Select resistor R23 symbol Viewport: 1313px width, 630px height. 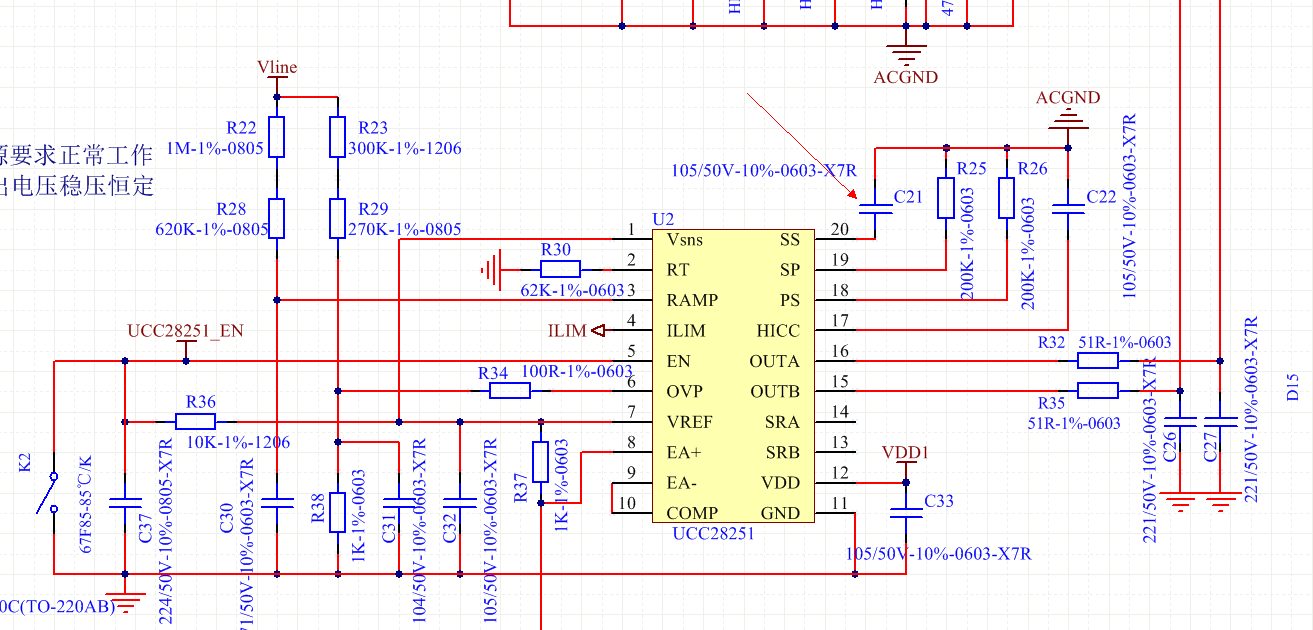click(338, 137)
